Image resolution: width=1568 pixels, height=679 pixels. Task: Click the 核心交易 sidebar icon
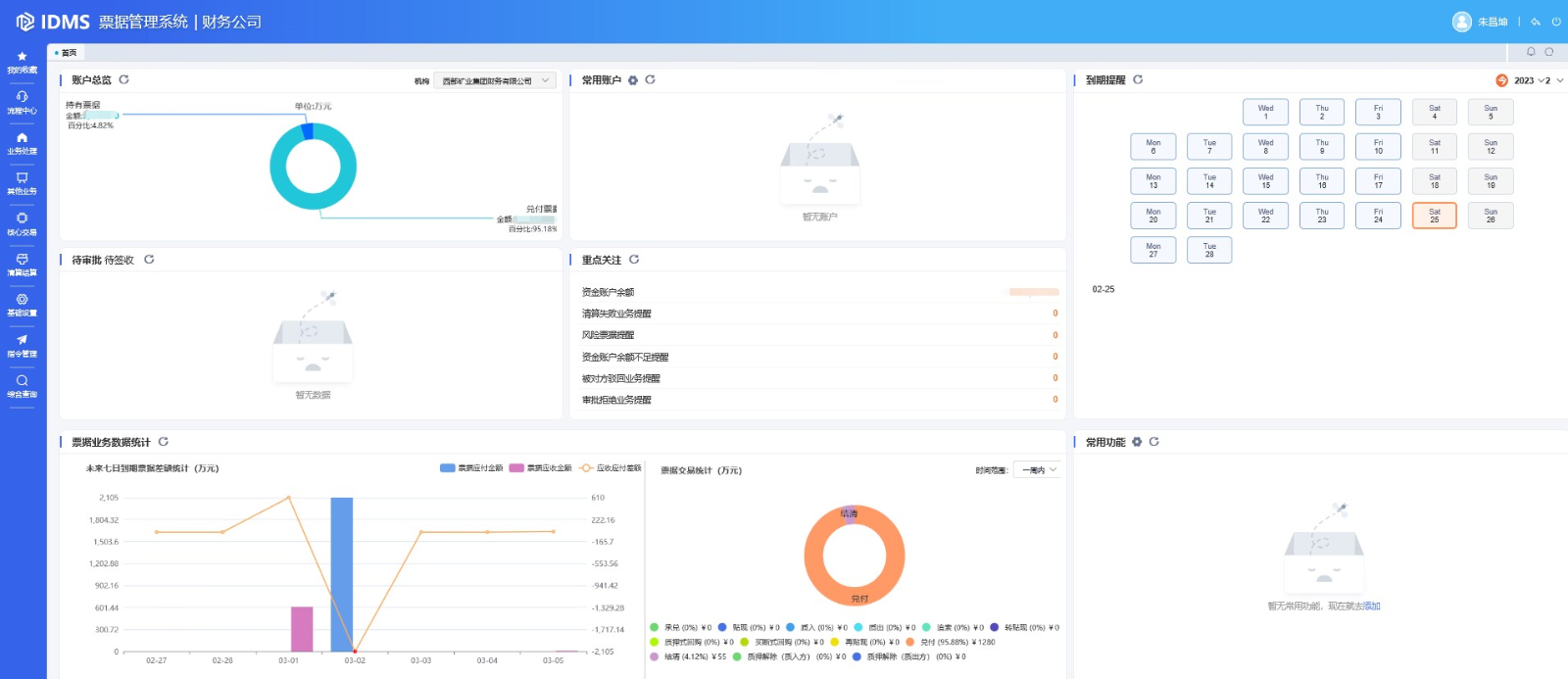22,223
